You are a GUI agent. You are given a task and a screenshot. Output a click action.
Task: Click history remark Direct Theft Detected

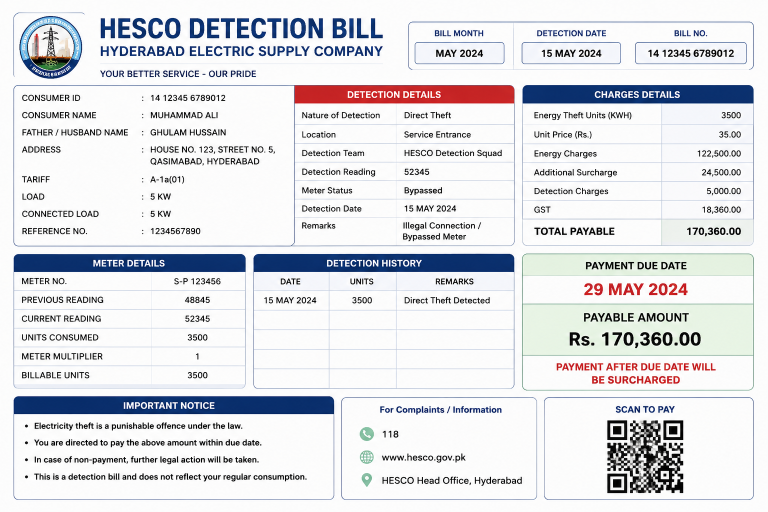[447, 300]
